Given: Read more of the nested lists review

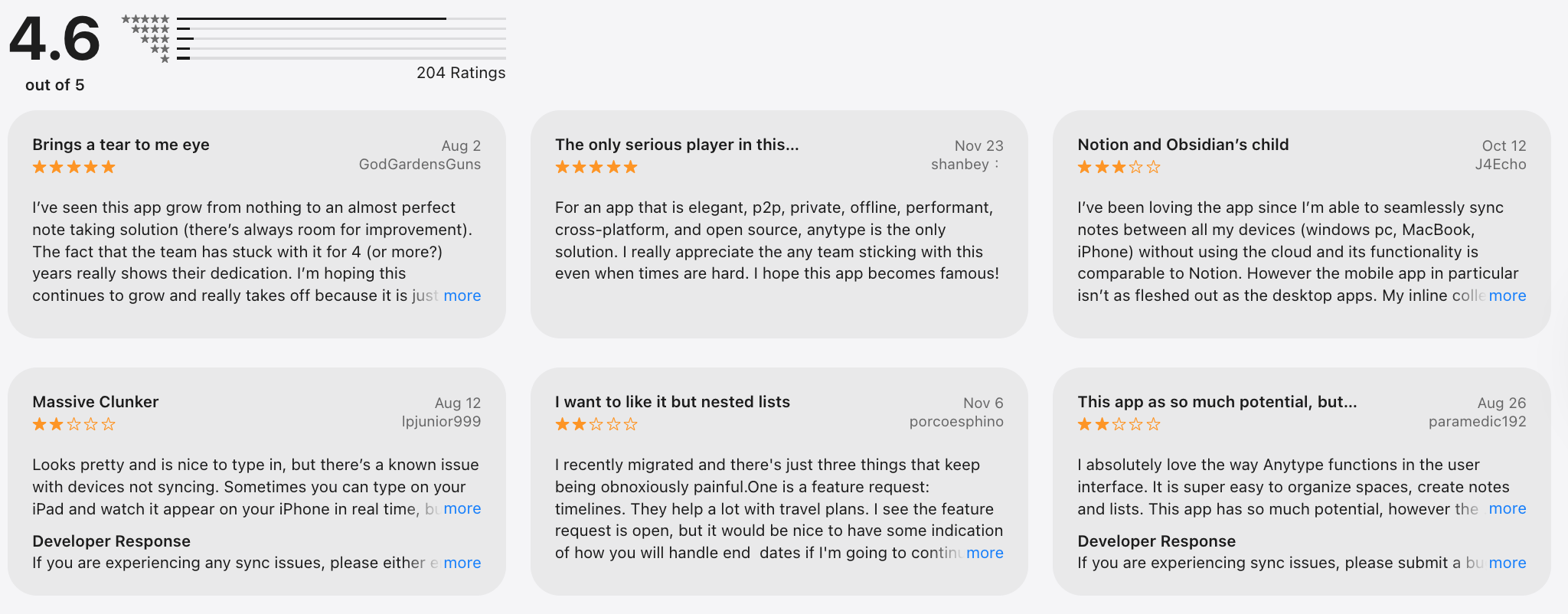Looking at the screenshot, I should point(985,553).
